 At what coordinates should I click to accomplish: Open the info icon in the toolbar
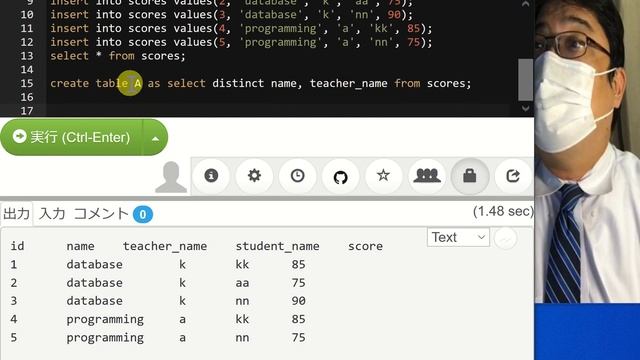click(211, 176)
